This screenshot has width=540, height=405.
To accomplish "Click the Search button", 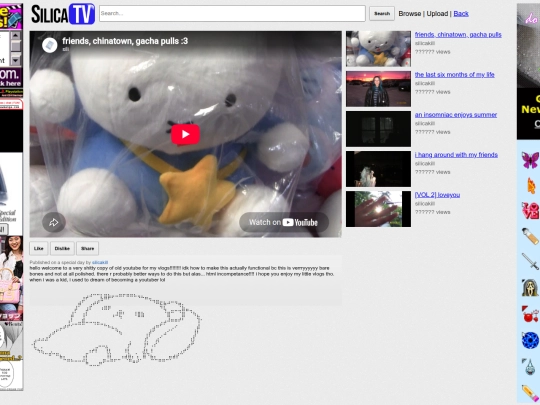I will 382,13.
